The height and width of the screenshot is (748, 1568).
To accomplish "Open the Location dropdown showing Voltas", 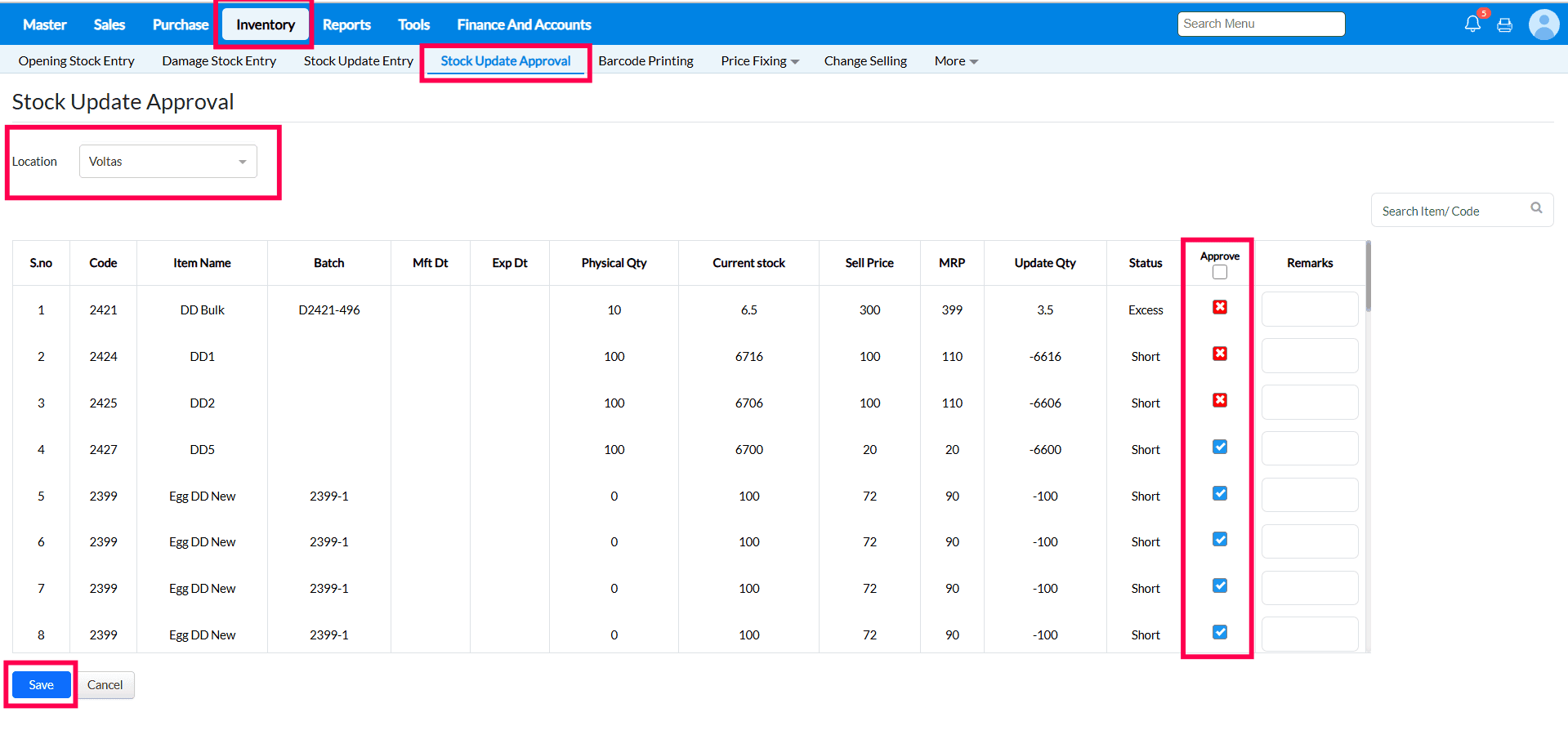I will click(168, 162).
